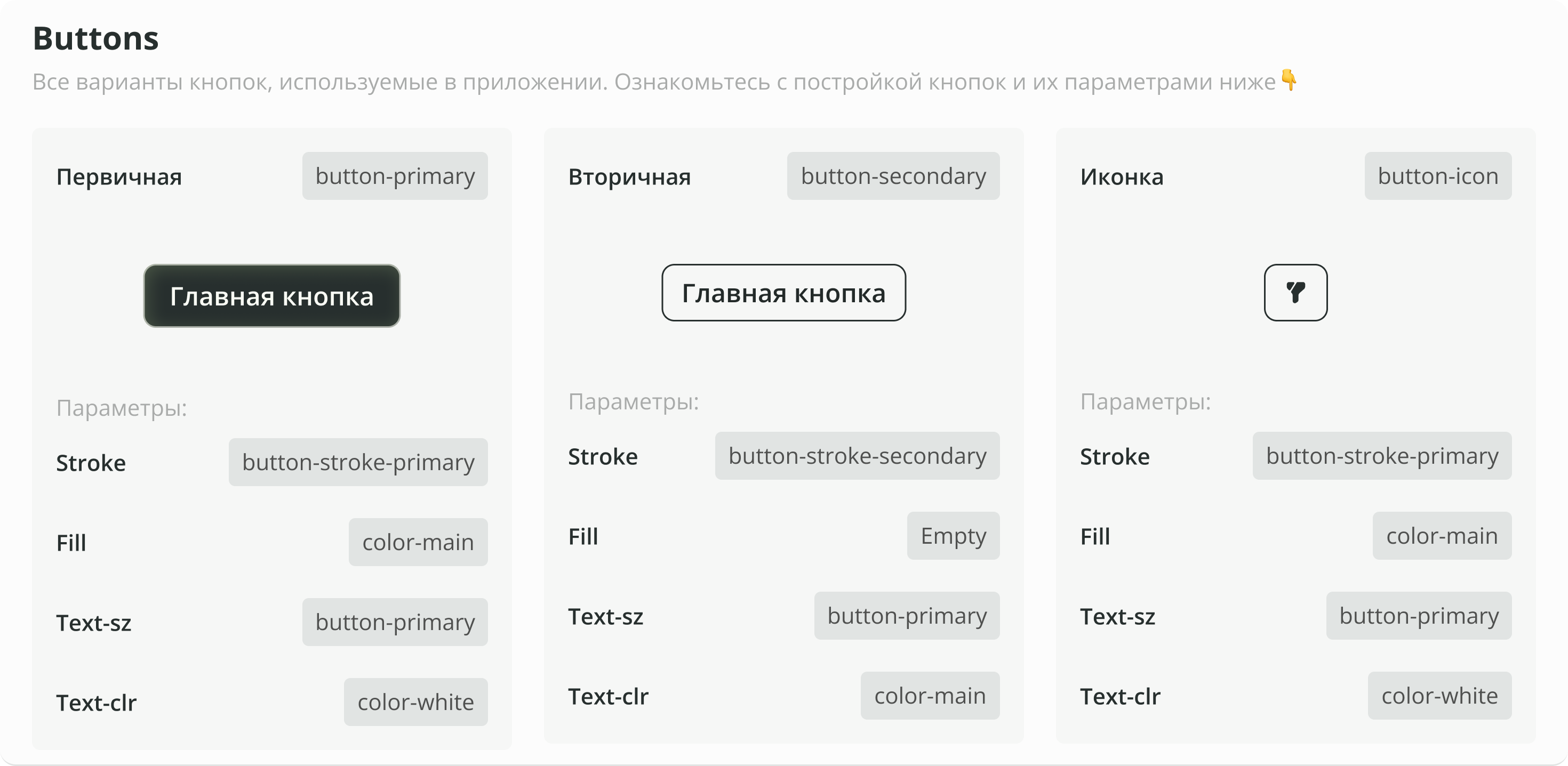
Task: Click the filter icon button
Action: pos(1295,293)
